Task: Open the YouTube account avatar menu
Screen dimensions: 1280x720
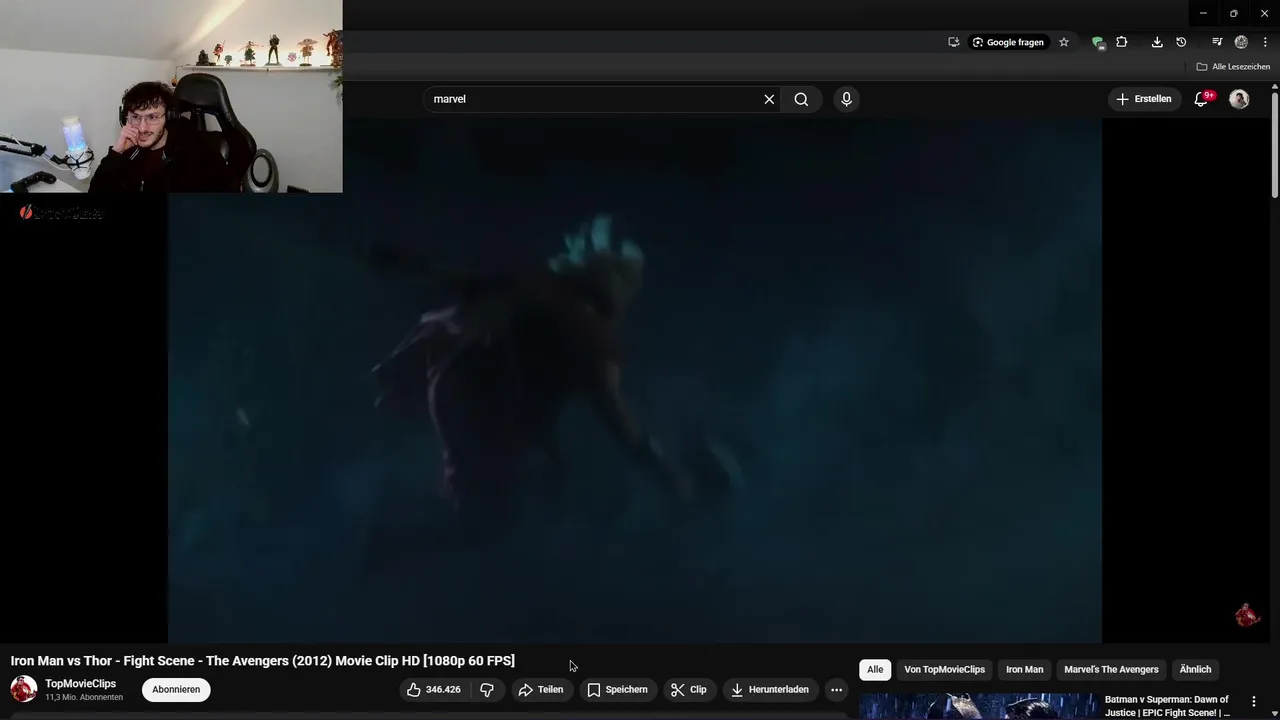Action: tap(1239, 99)
